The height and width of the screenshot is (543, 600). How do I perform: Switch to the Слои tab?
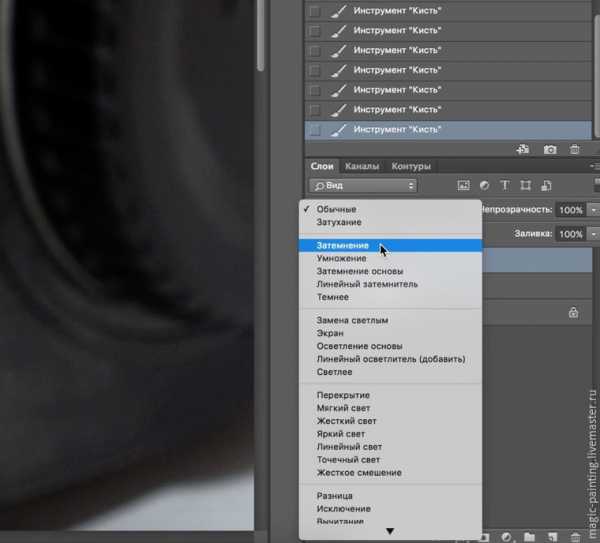pos(322,166)
